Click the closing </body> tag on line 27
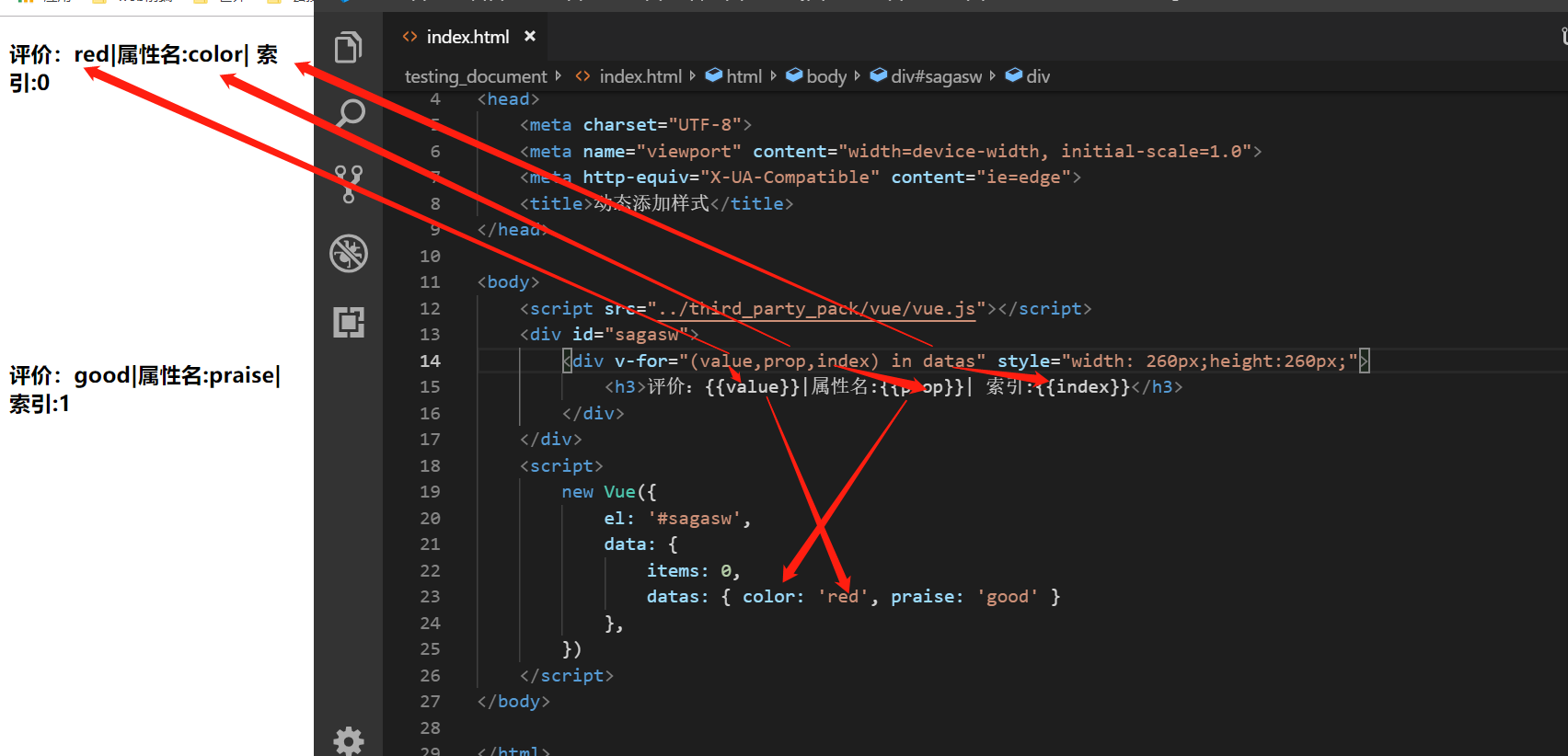The height and width of the screenshot is (756, 1568). (513, 701)
